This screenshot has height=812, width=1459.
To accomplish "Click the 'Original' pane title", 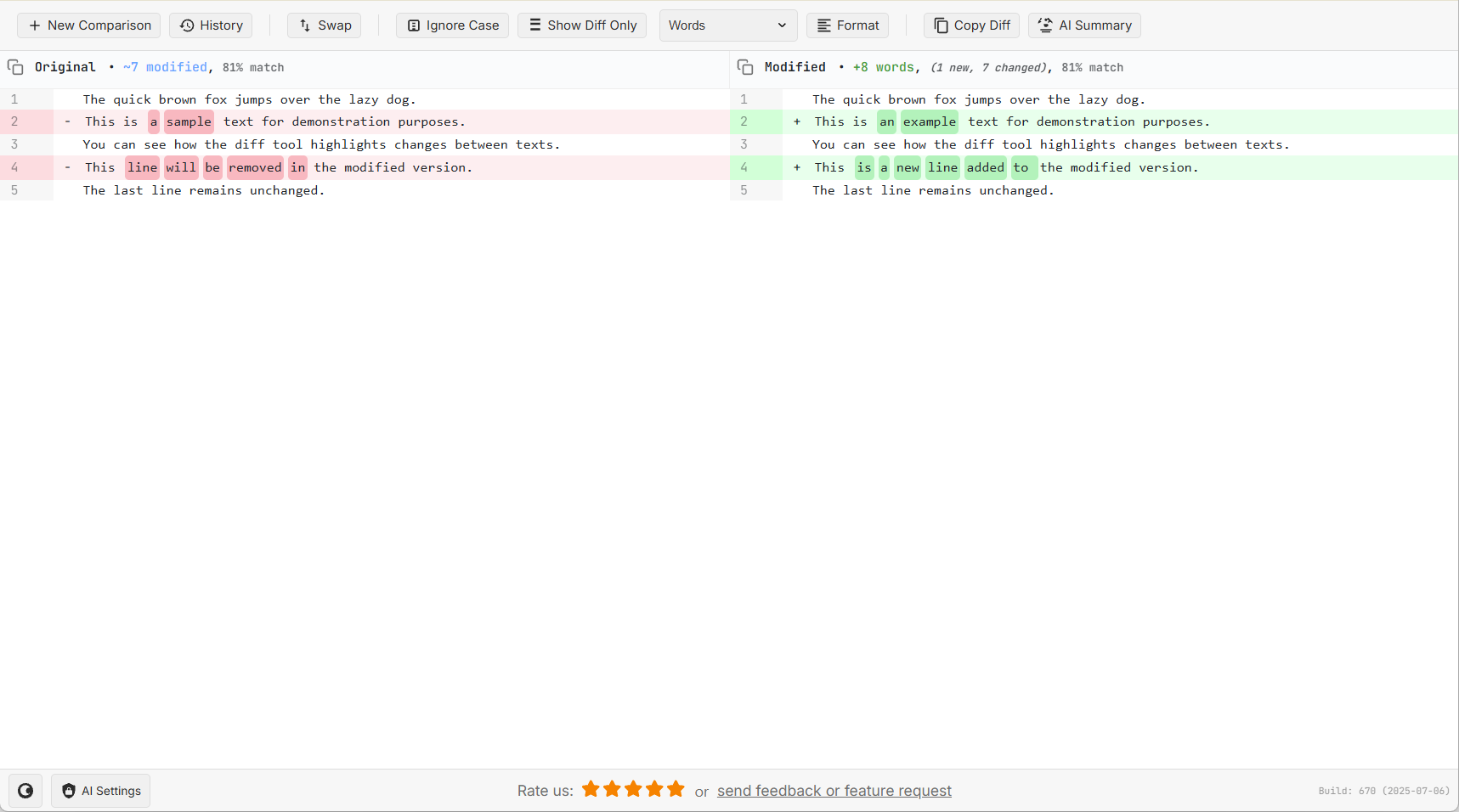I will pyautogui.click(x=65, y=67).
